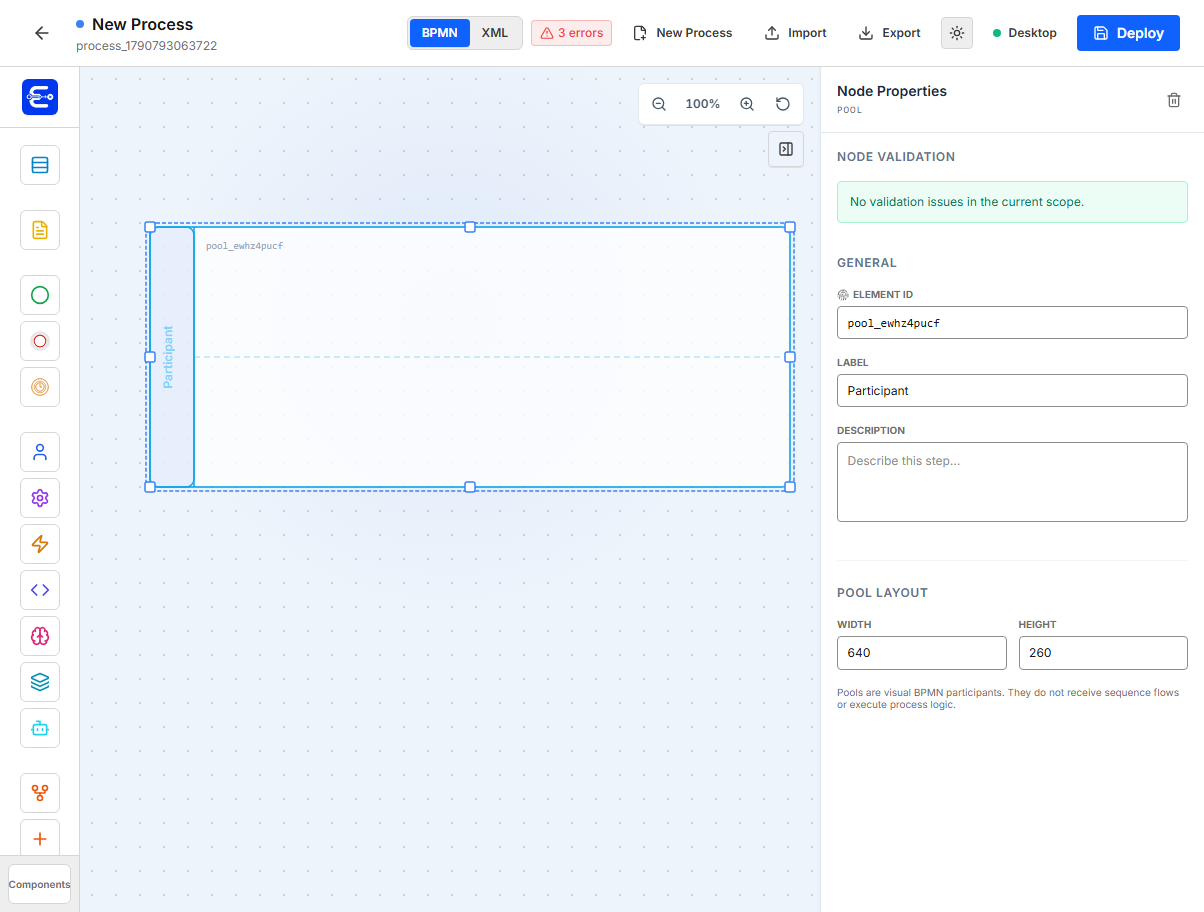This screenshot has width=1204, height=912.
Task: Focus the Description text area
Action: coord(1012,482)
